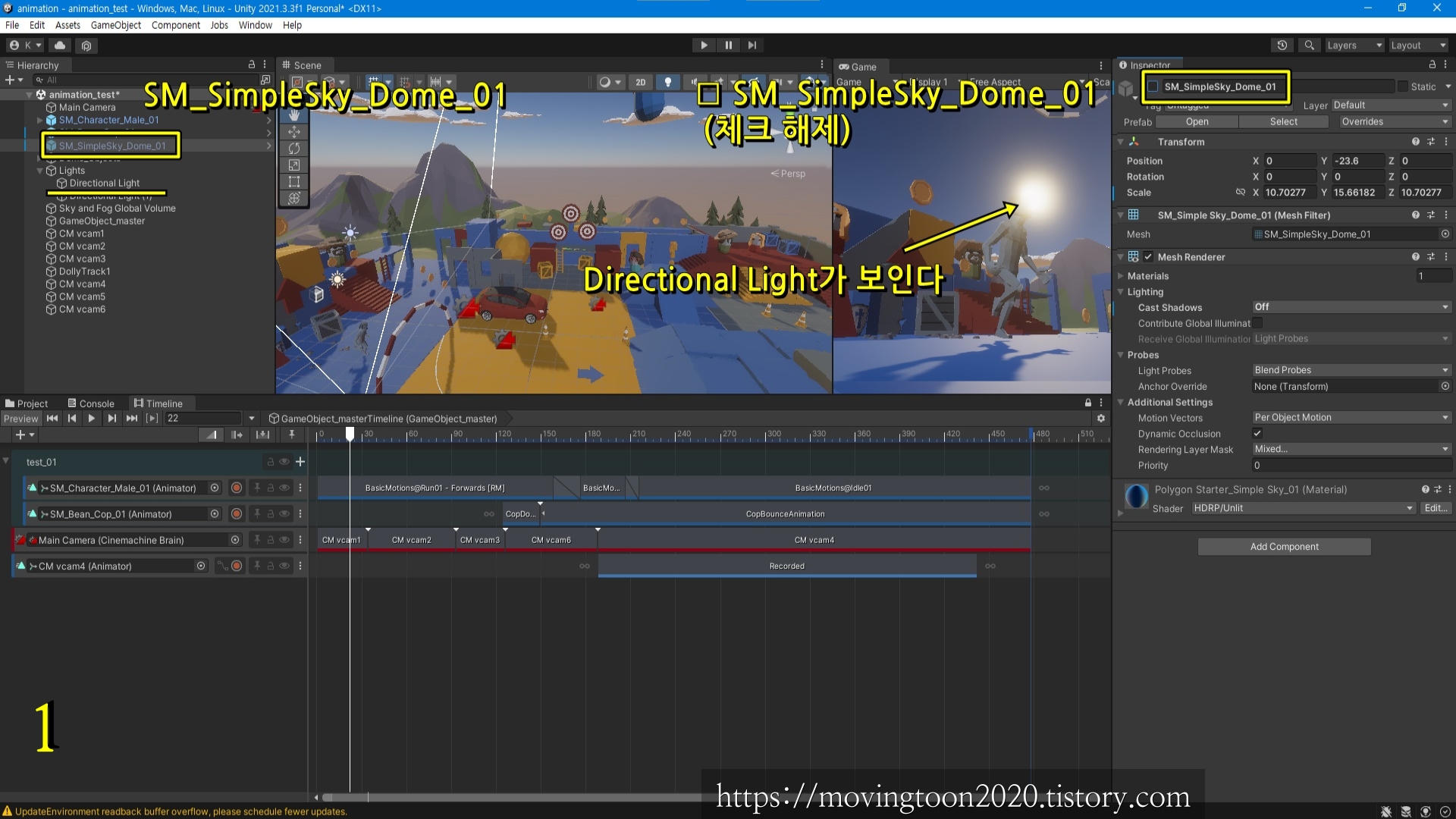Toggle 2D view mode in Scene
This screenshot has height=819, width=1456.
pos(641,82)
